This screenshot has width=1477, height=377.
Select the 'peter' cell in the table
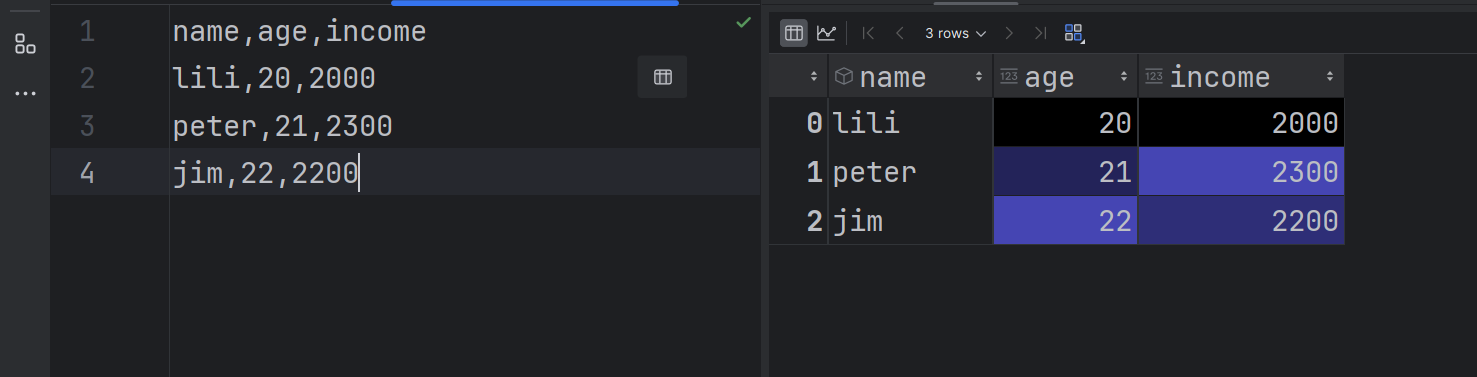[911, 172]
